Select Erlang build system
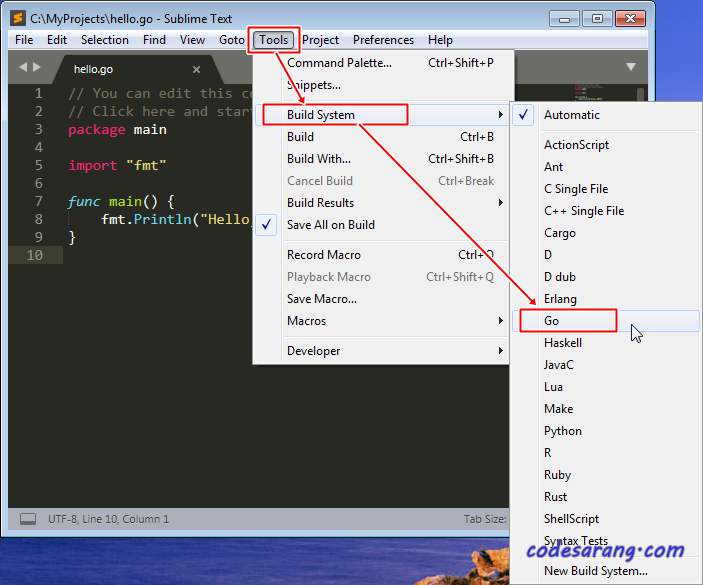This screenshot has height=585, width=703. 606,299
